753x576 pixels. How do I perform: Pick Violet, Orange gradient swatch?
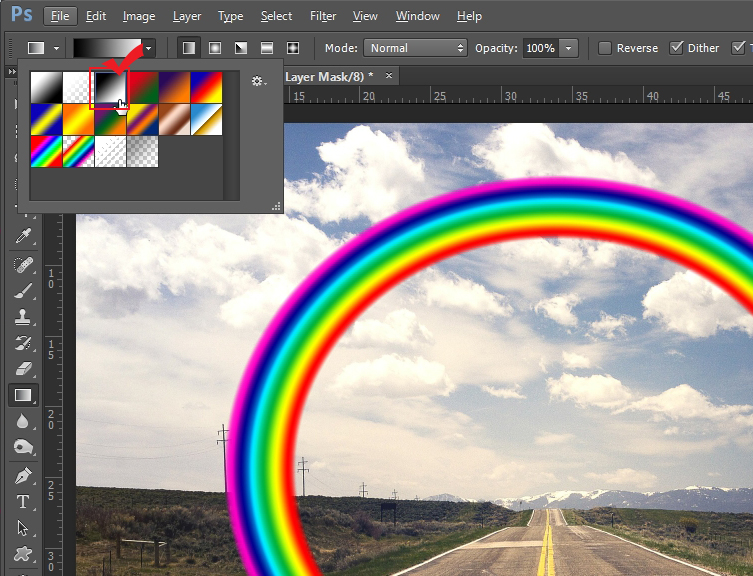point(175,87)
